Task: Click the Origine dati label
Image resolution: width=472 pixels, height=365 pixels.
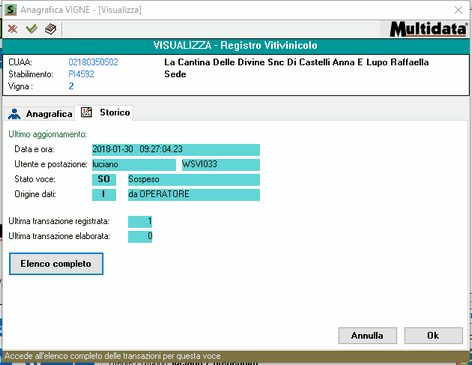Action: click(x=35, y=194)
